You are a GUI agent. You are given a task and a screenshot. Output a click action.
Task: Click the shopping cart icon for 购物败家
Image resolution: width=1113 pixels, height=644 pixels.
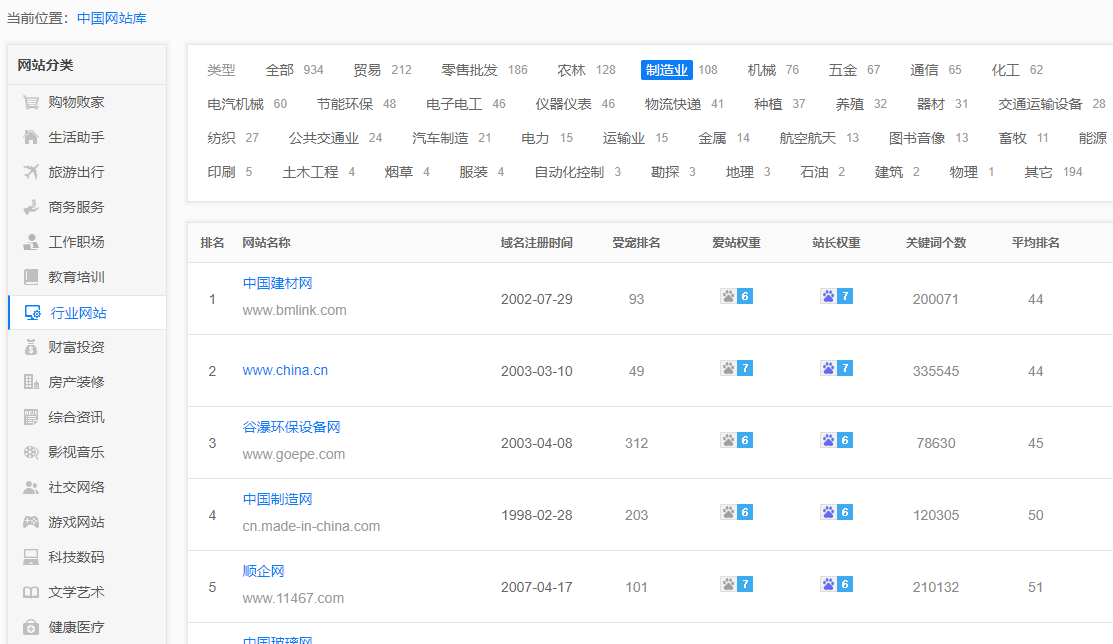coord(31,102)
